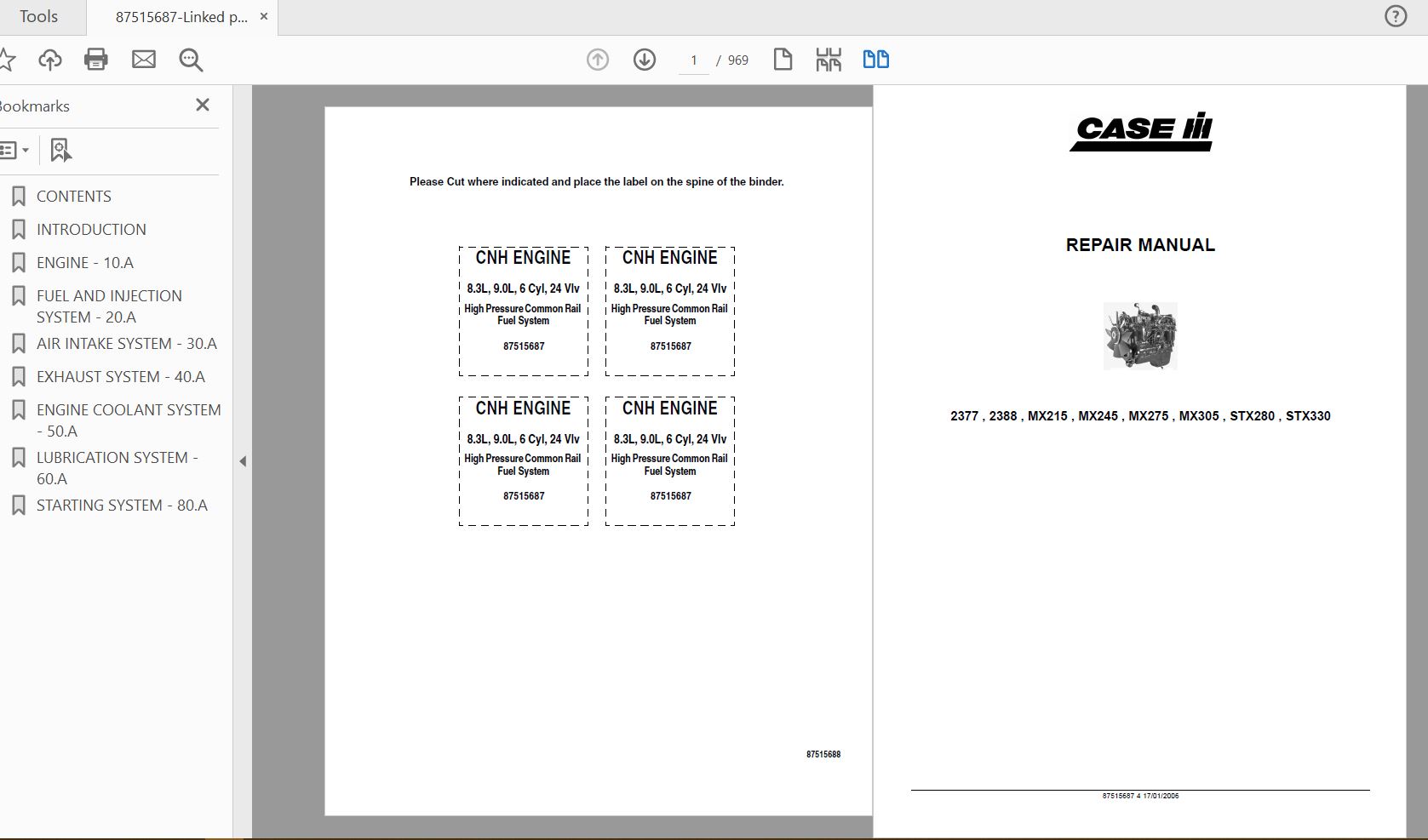Open EXHAUST SYSTEM - 40.A bookmark
Image resolution: width=1428 pixels, height=840 pixels.
tap(121, 377)
